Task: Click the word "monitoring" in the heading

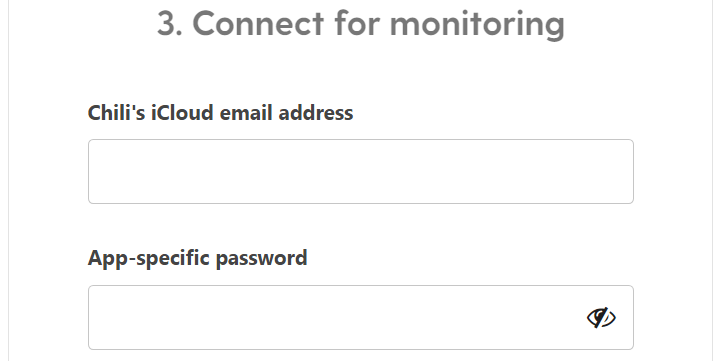Action: point(477,24)
